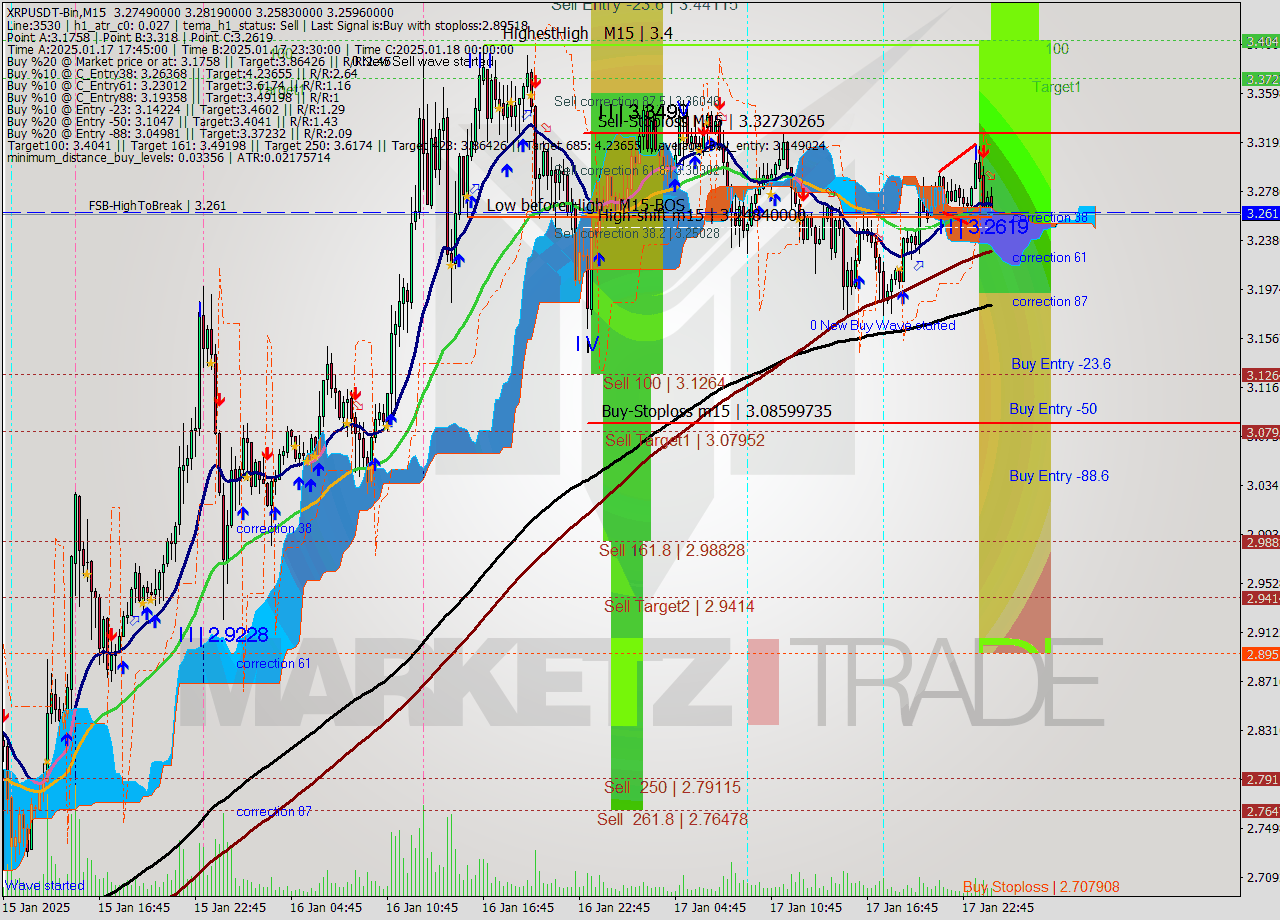Click the 3.034 price axis value

pyautogui.click(x=1262, y=486)
